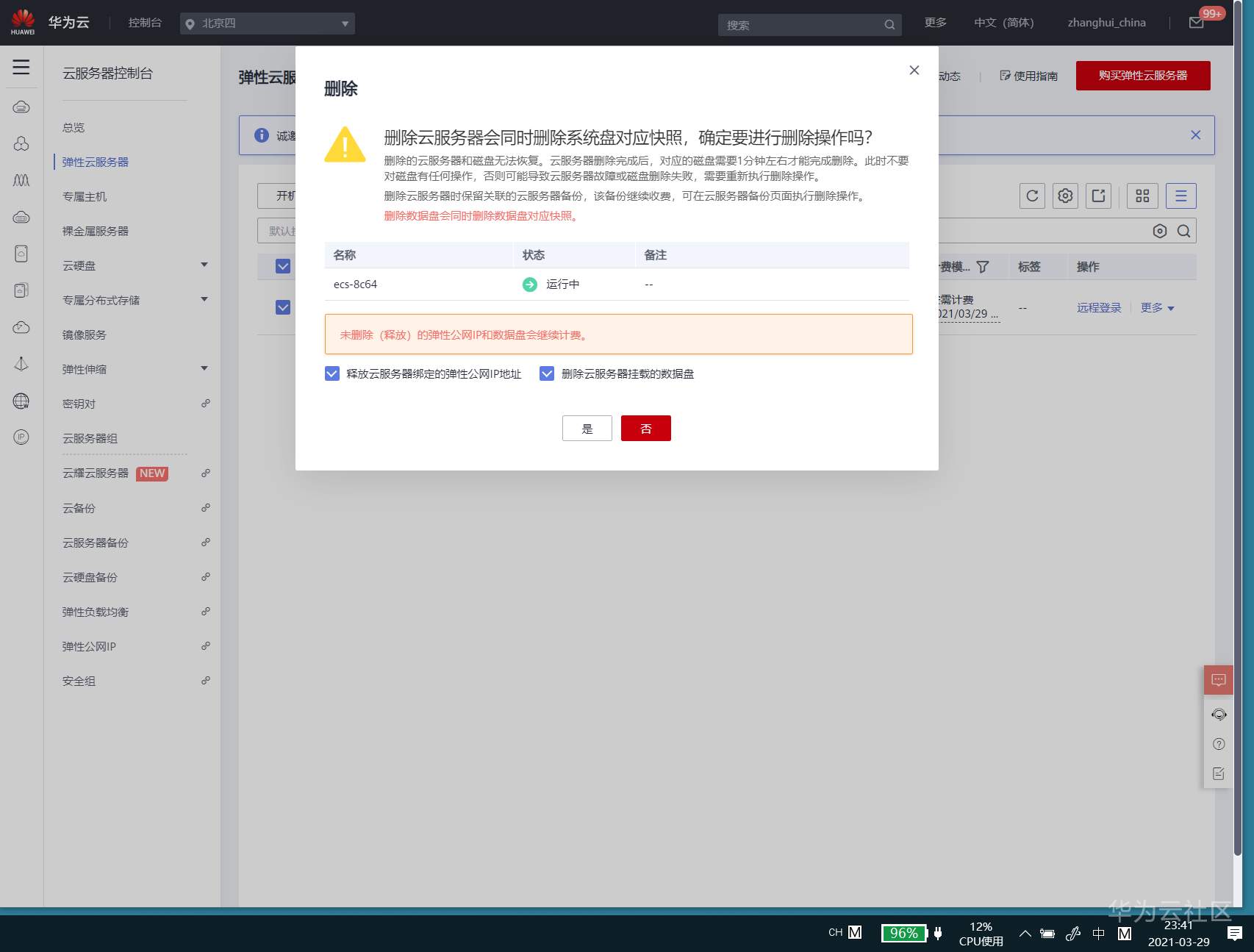Filter by billing mode funnel icon

pyautogui.click(x=983, y=267)
